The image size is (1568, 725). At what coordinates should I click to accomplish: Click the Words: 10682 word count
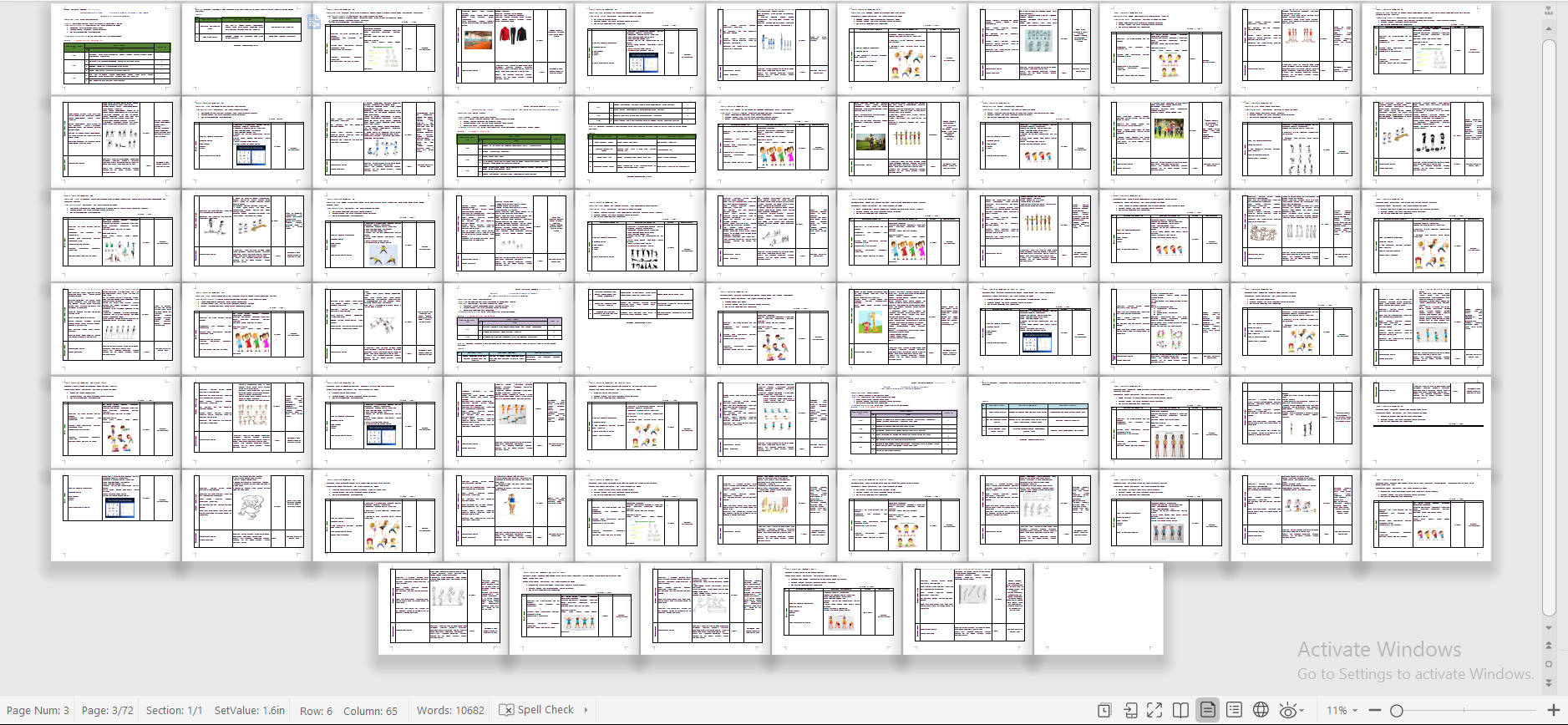coord(450,711)
